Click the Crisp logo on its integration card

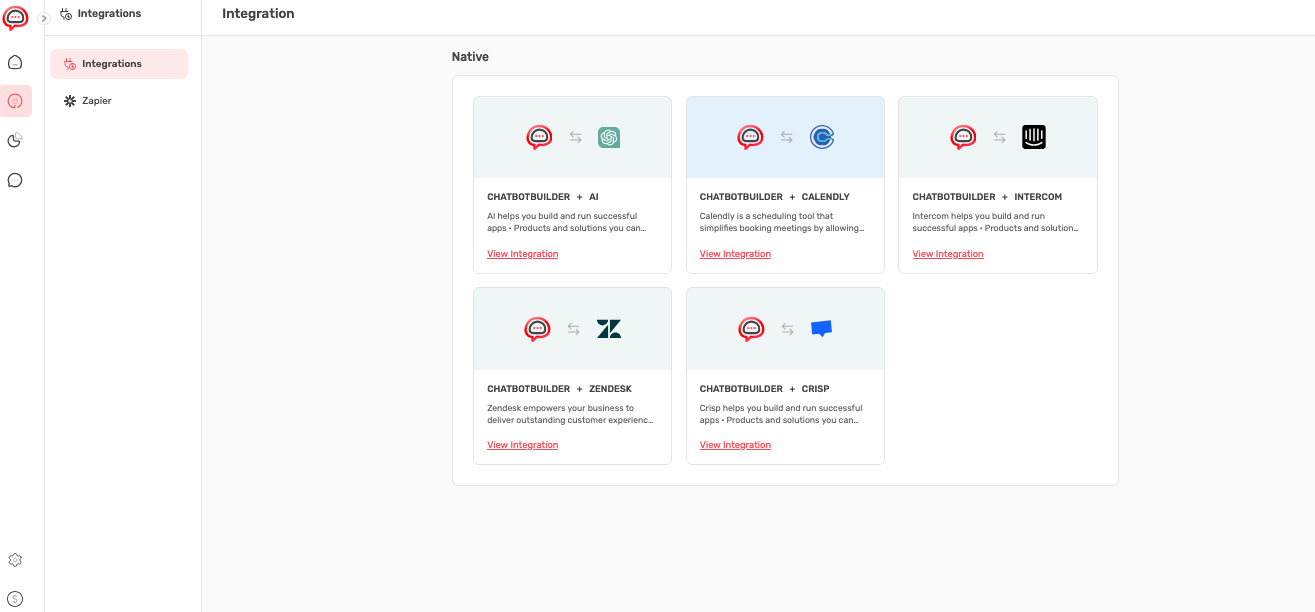(821, 328)
